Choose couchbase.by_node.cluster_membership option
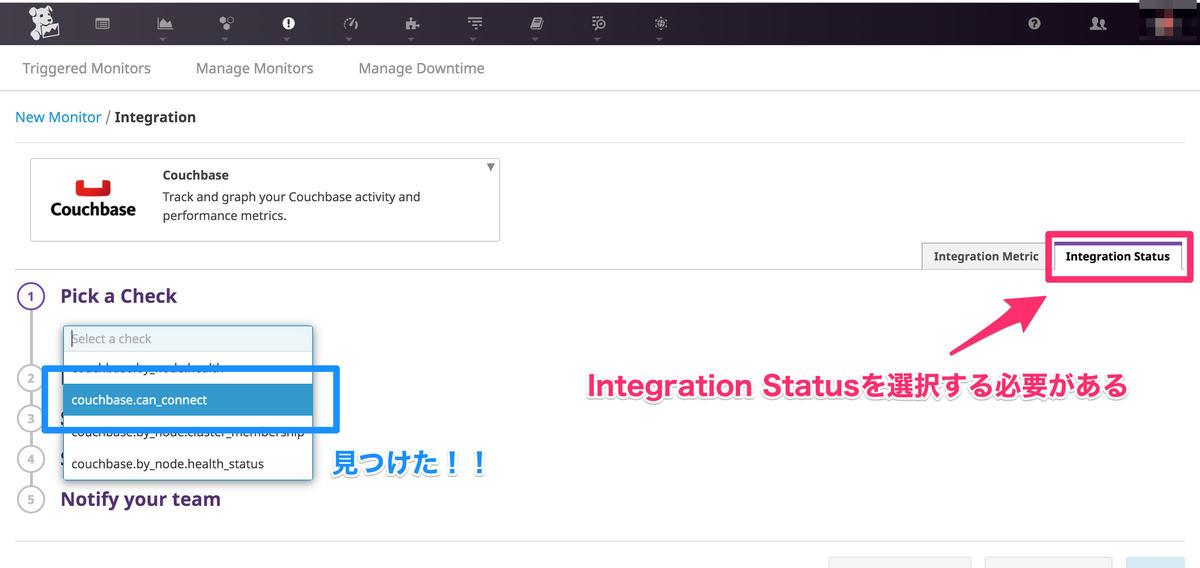1200x568 pixels. [188, 433]
